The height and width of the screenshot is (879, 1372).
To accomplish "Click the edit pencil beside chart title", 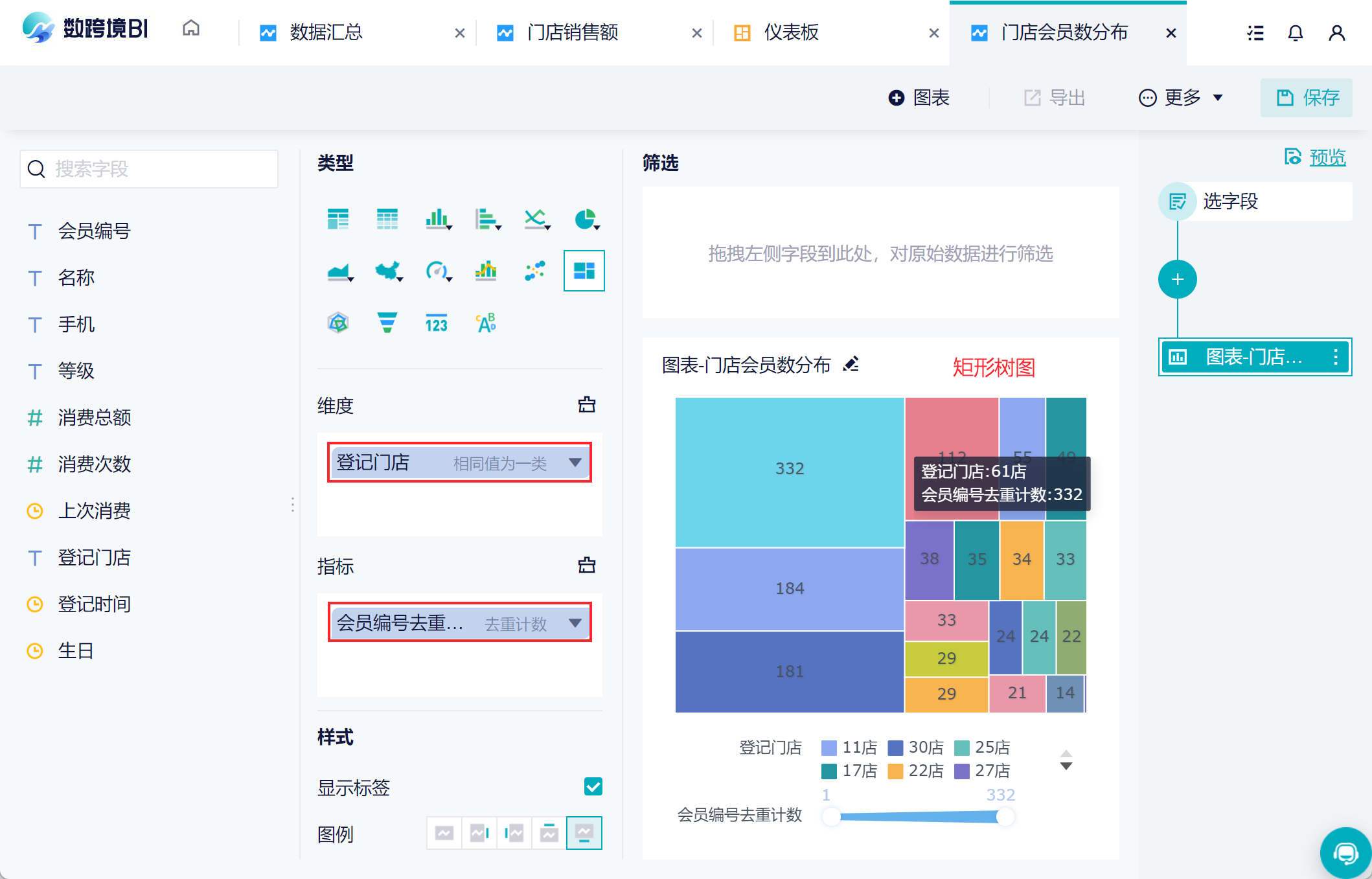I will (x=851, y=365).
